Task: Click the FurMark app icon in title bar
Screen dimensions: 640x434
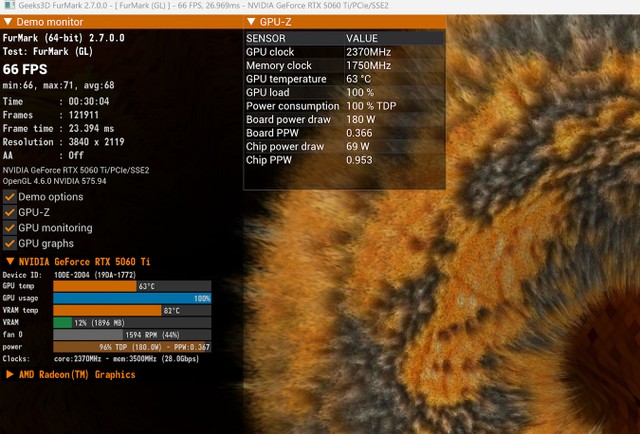Action: (x=9, y=5)
